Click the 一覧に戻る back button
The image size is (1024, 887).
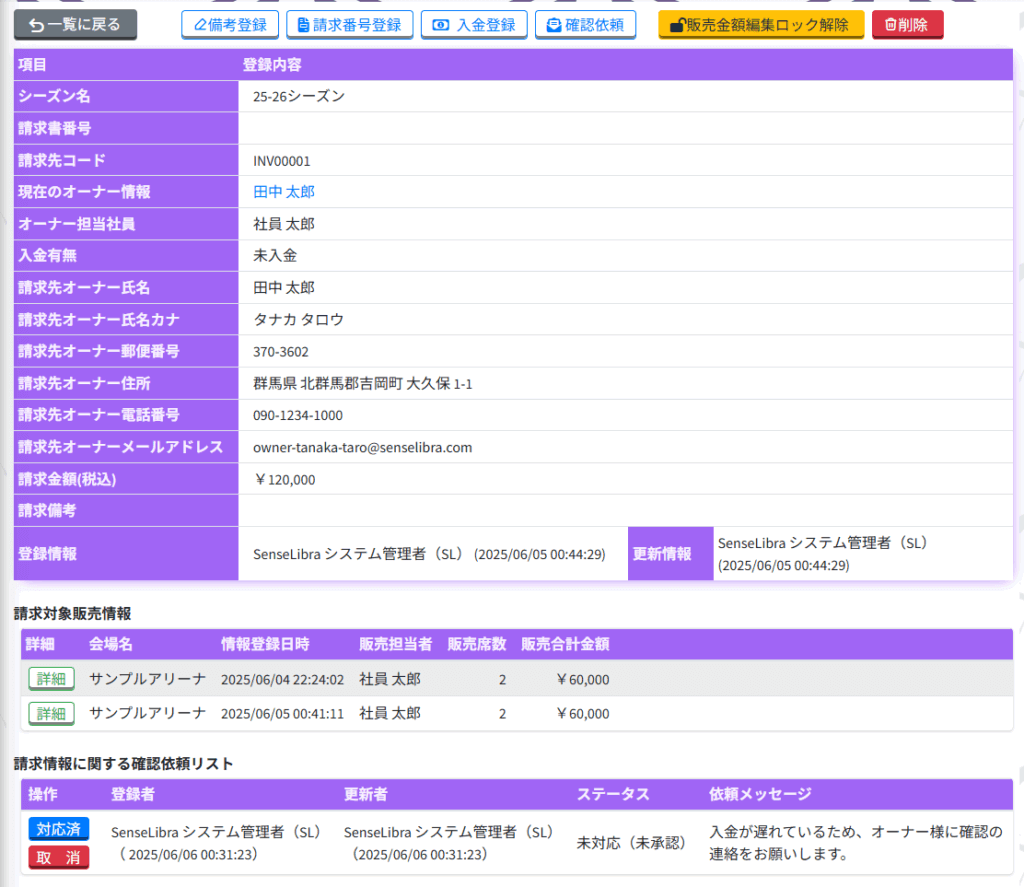[75, 25]
